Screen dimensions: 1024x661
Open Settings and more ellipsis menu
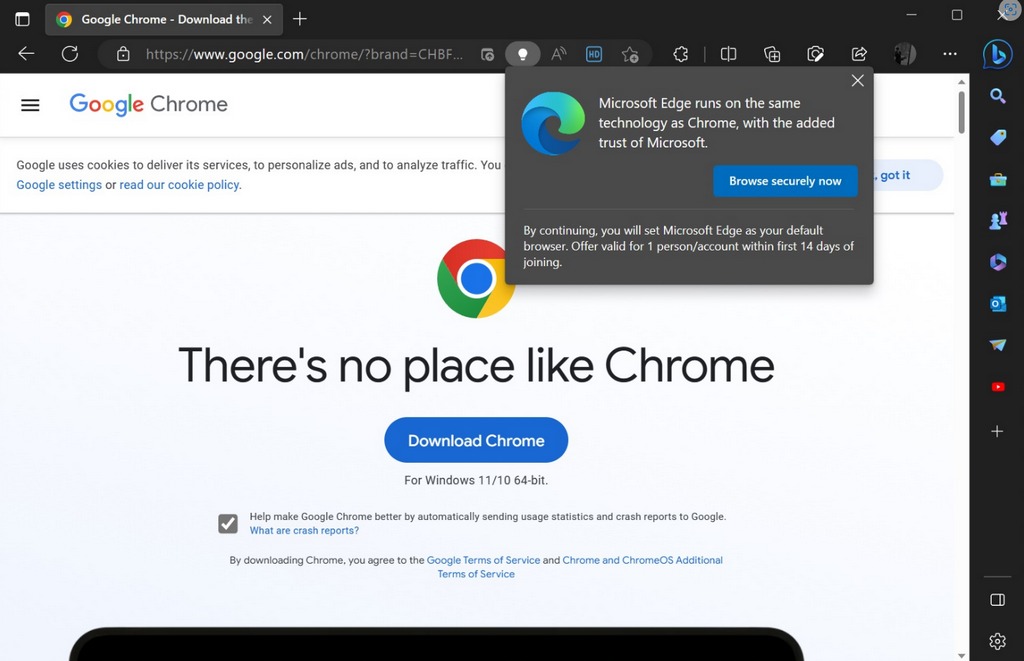[x=950, y=54]
